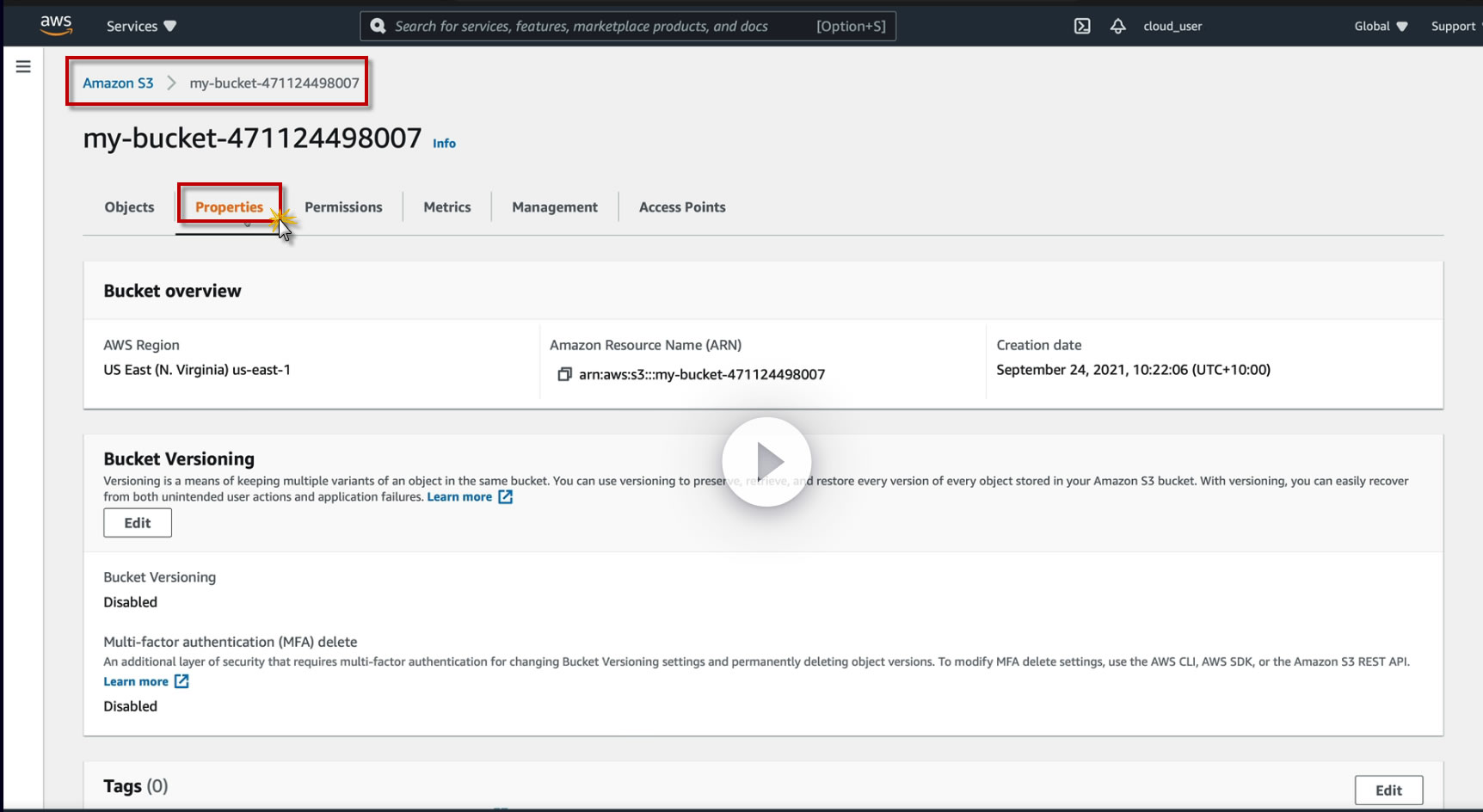Open the Access Points tab
The width and height of the screenshot is (1483, 812).
(682, 207)
